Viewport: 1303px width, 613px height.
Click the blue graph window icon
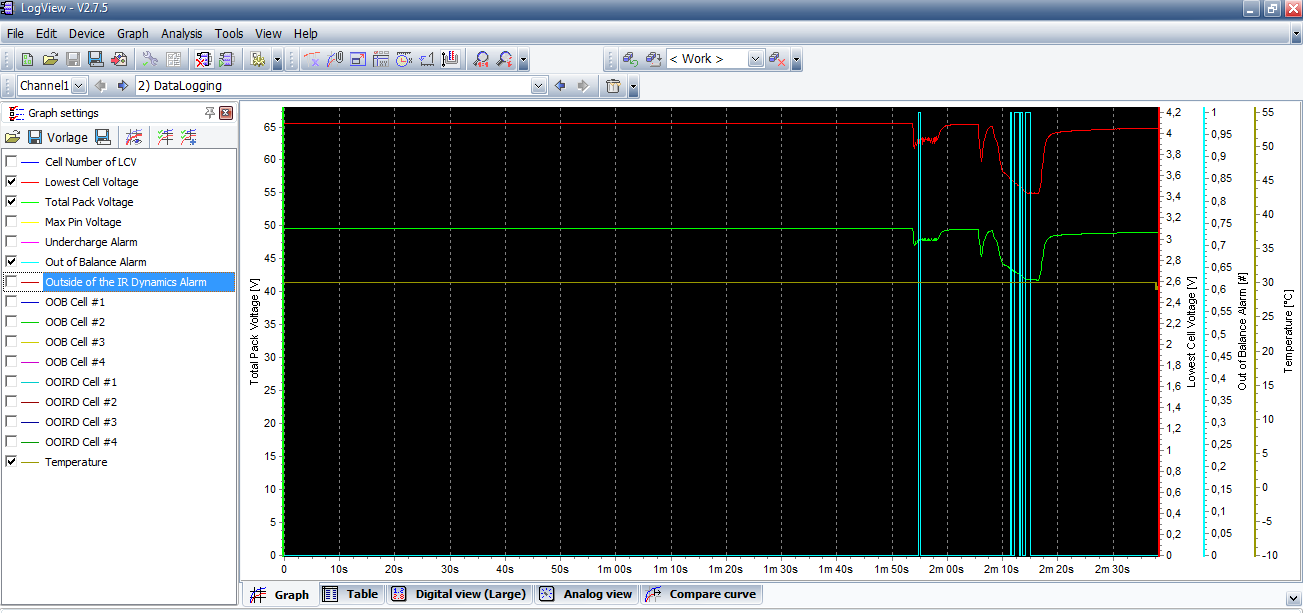point(359,59)
